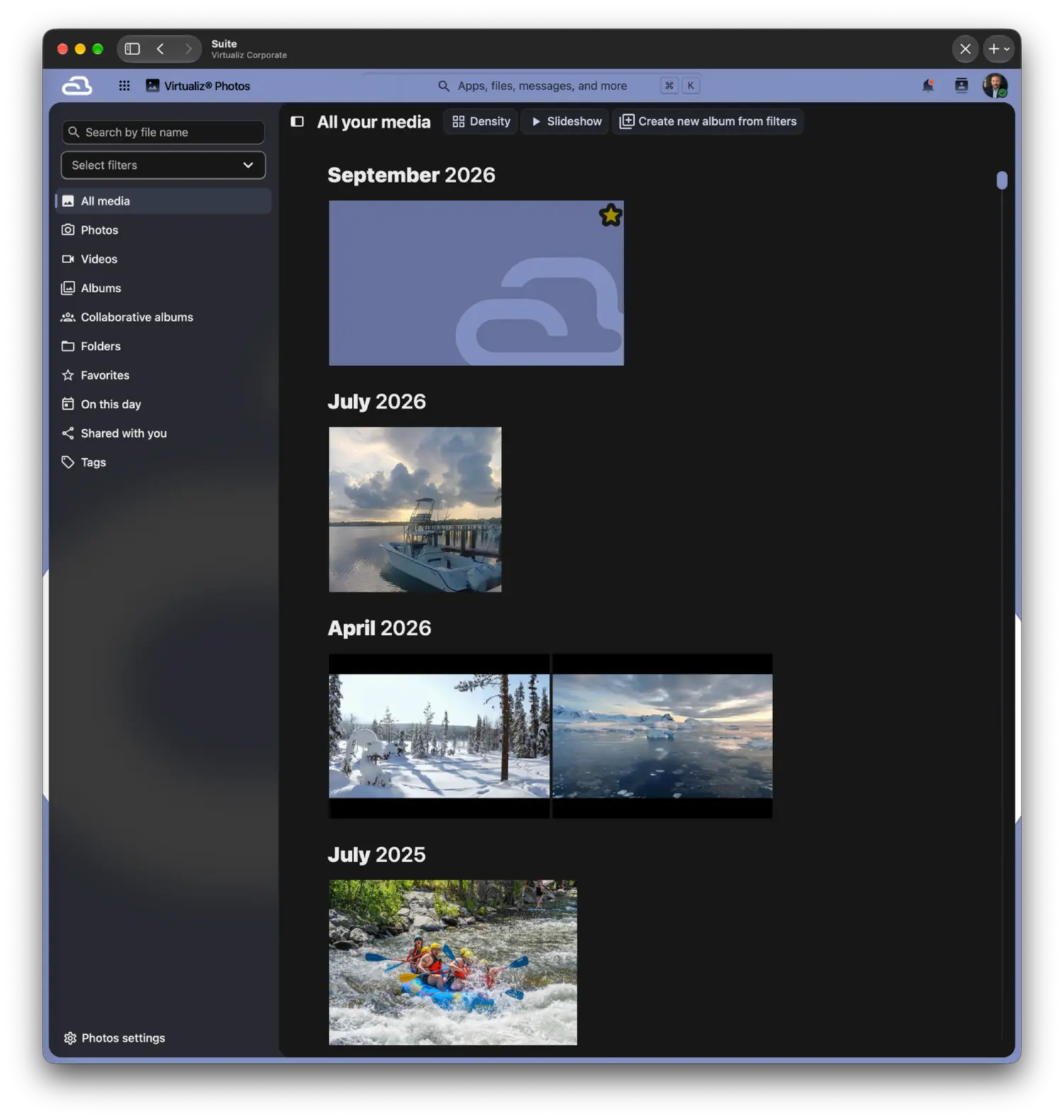1064x1120 pixels.
Task: Select All media in sidebar
Action: tap(163, 201)
